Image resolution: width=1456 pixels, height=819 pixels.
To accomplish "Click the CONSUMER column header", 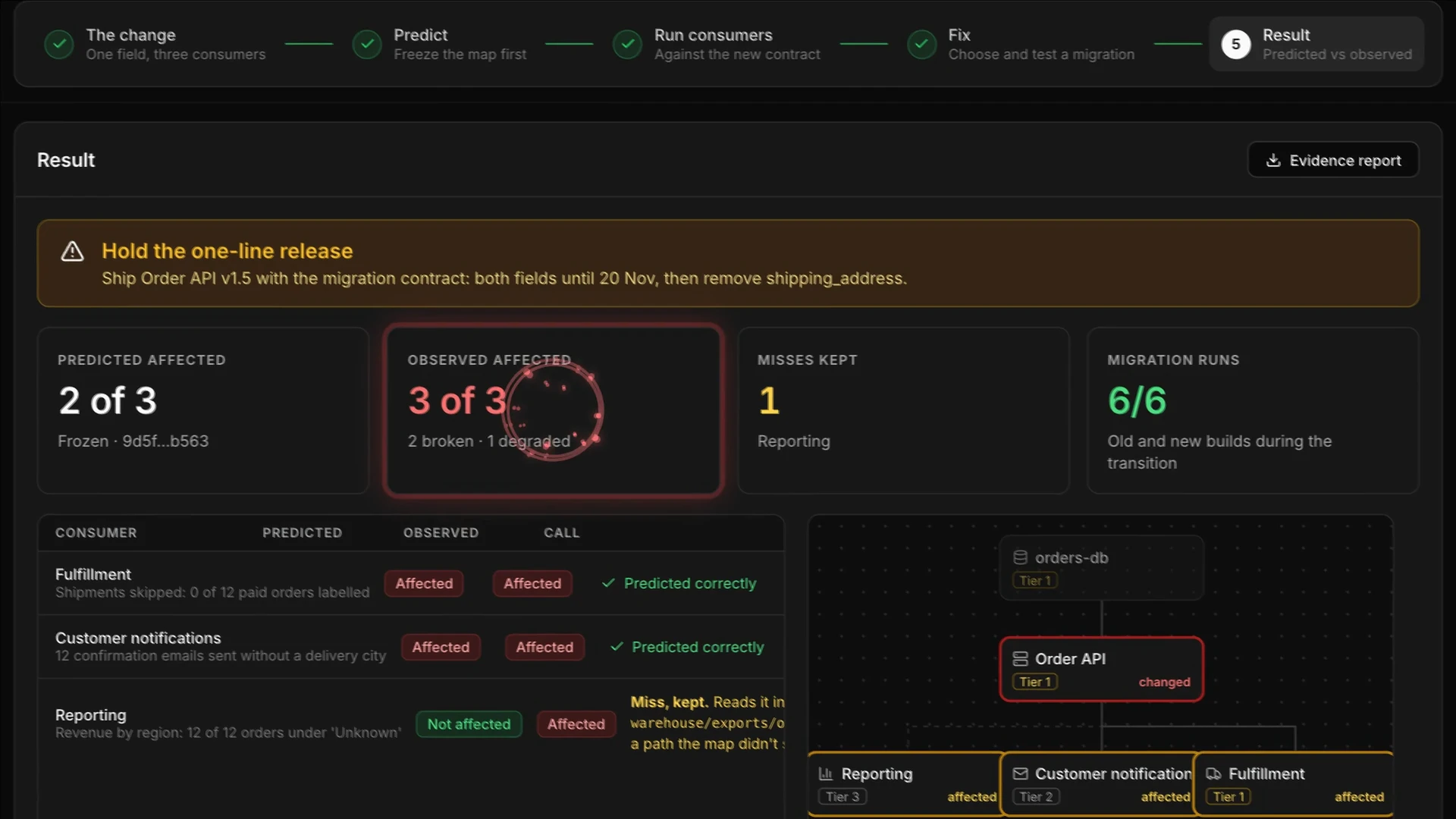I will [96, 533].
